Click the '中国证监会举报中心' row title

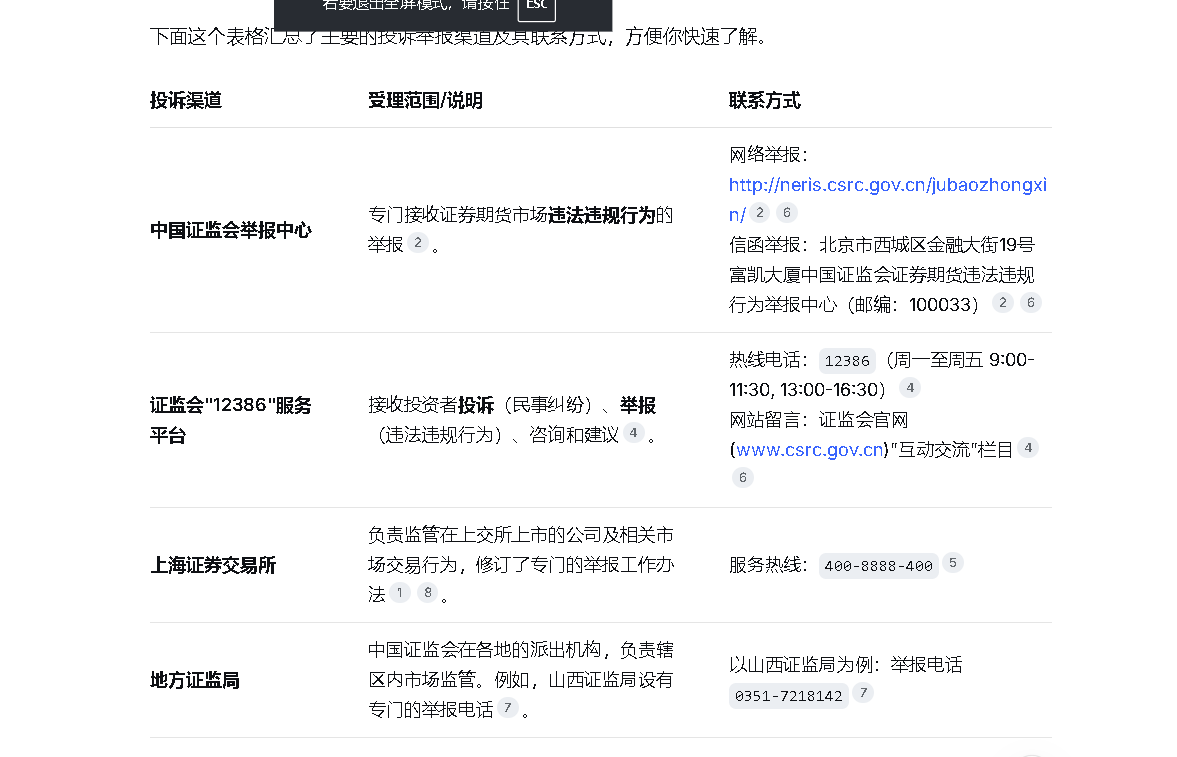click(x=230, y=230)
